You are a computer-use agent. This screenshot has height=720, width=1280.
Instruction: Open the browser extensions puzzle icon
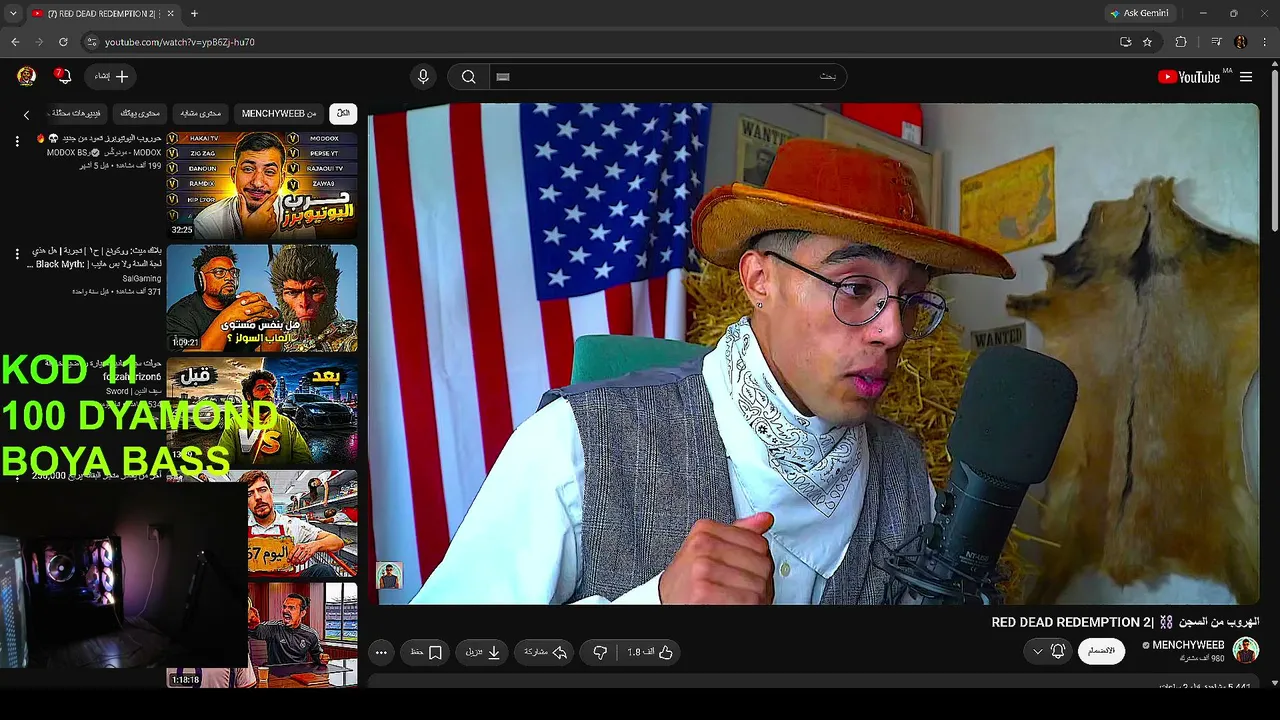(x=1181, y=42)
